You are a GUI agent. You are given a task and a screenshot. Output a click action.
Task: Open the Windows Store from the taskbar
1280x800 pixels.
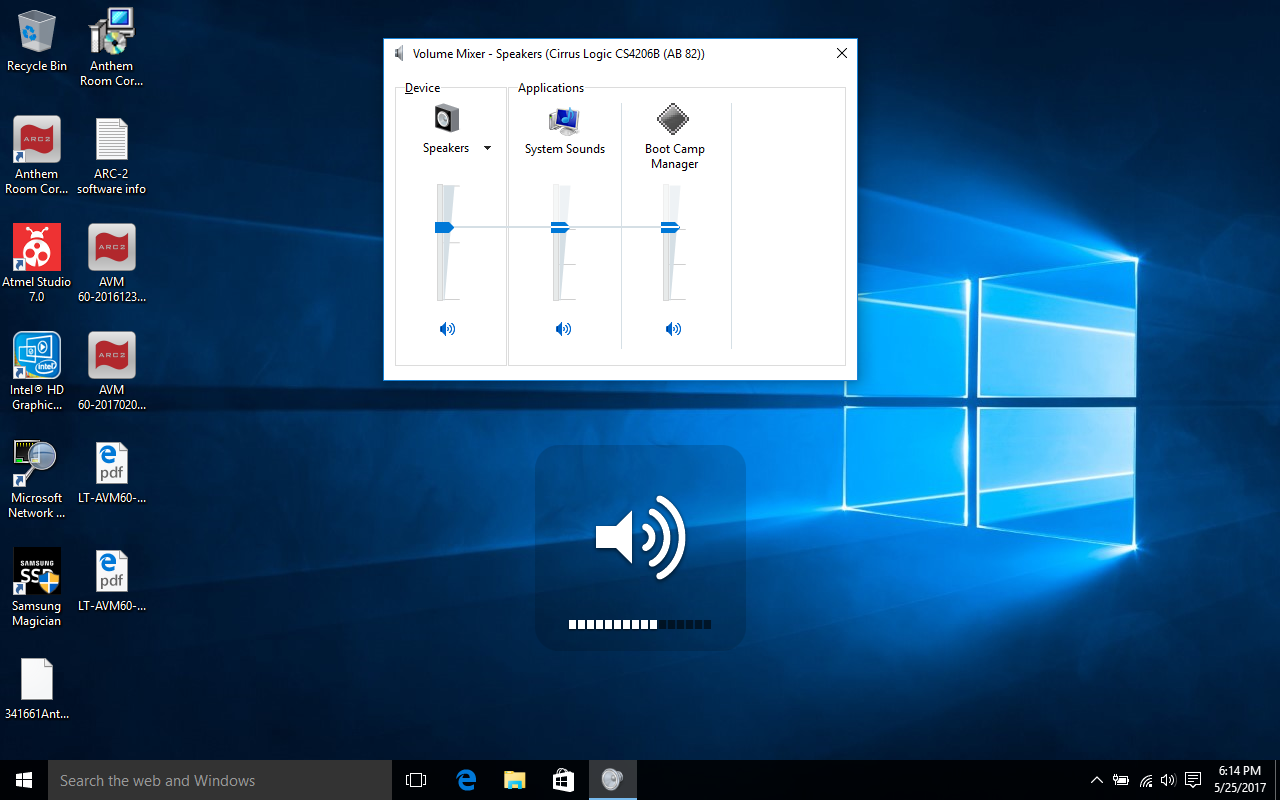click(x=563, y=780)
